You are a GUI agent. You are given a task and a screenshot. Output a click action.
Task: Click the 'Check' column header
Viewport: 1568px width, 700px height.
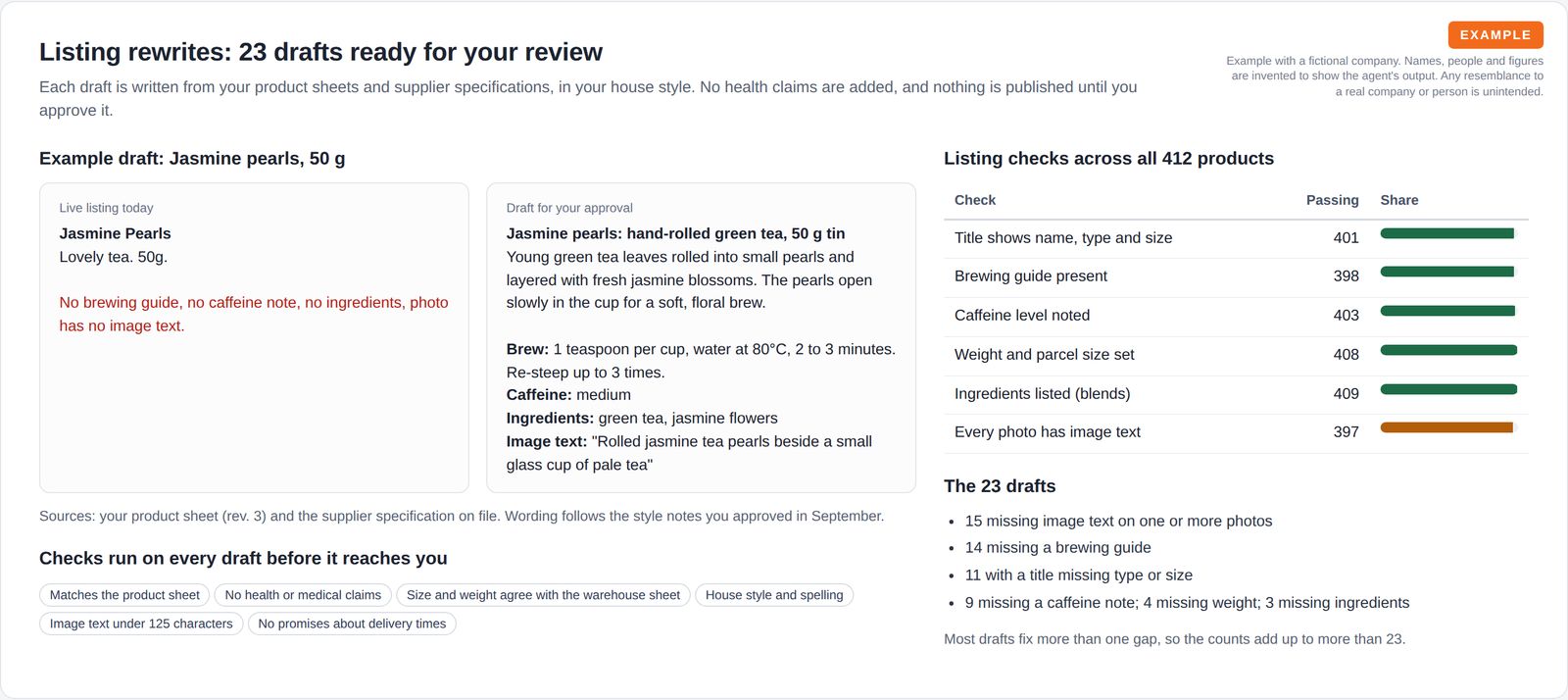coord(975,200)
